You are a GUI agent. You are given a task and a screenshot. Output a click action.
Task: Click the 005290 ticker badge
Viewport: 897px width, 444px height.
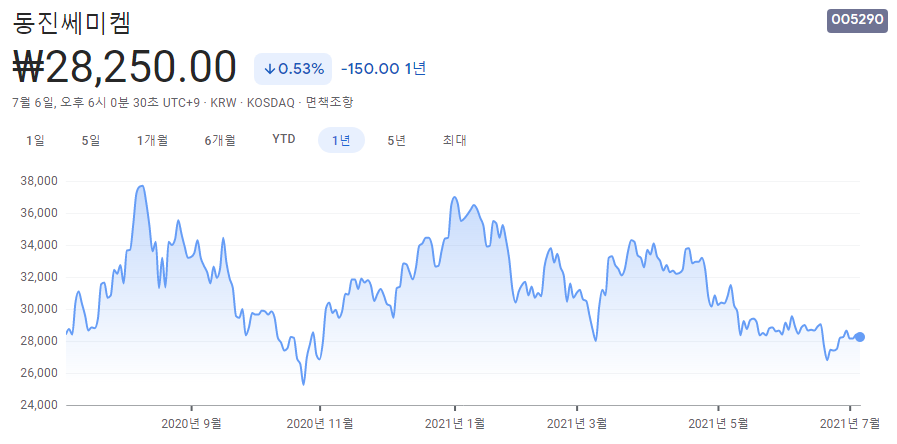[858, 20]
